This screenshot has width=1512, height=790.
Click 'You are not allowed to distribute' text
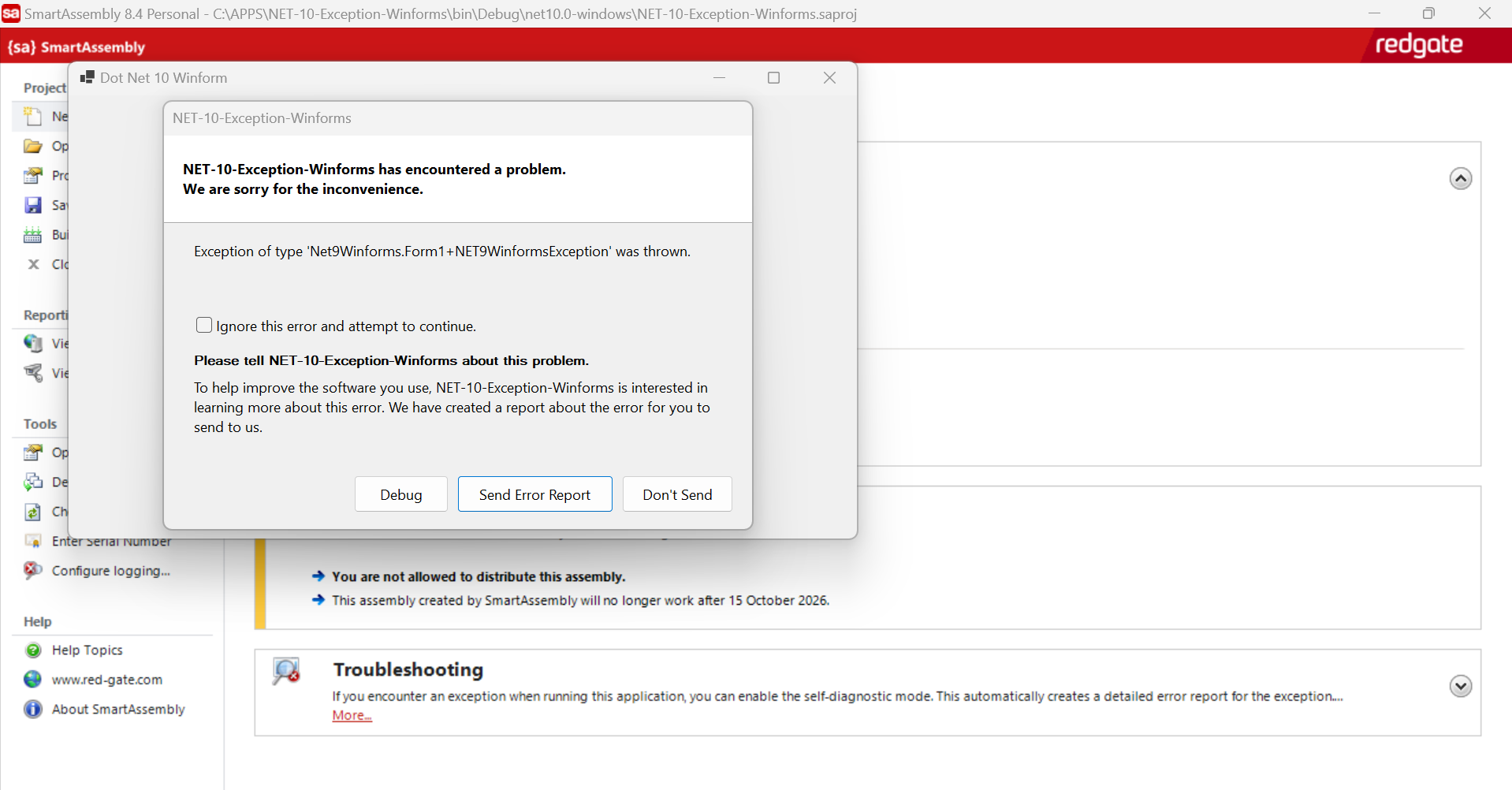point(479,577)
